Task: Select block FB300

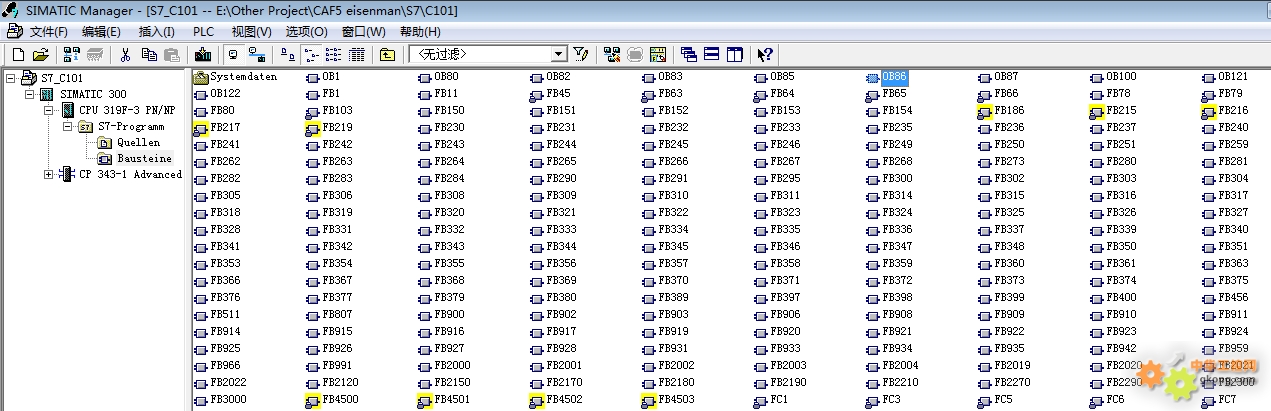Action: [889, 178]
